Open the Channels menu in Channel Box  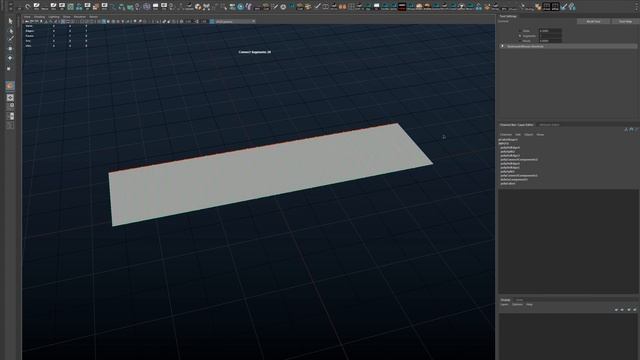pos(506,135)
